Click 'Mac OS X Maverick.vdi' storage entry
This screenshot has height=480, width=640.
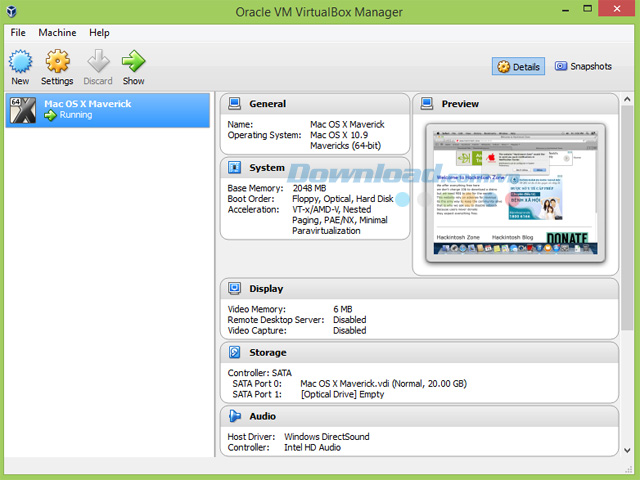pos(384,384)
